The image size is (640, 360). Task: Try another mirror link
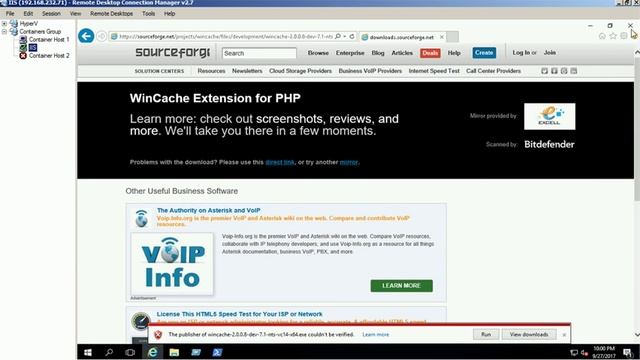click(349, 162)
